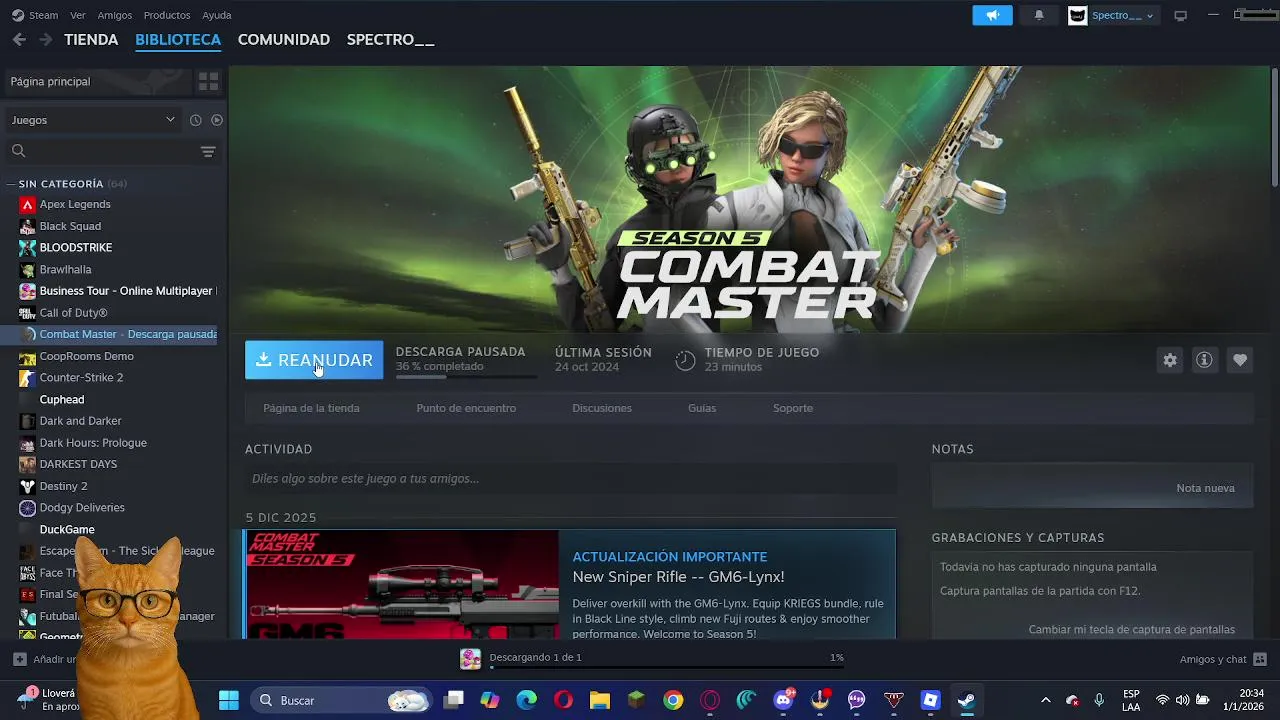Open the Amigos menu

pos(115,15)
